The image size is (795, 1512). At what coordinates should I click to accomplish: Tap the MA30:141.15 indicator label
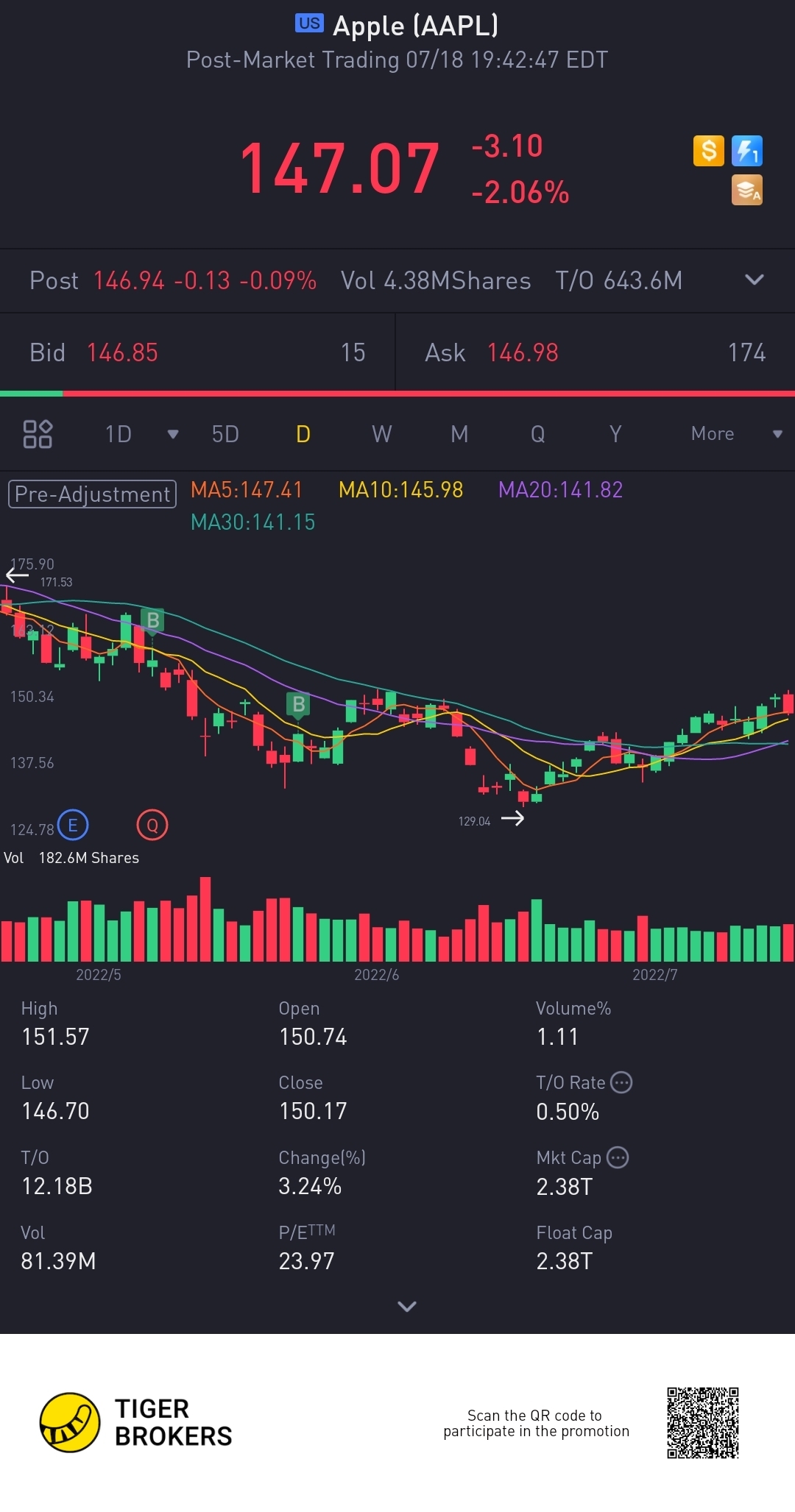(x=252, y=522)
